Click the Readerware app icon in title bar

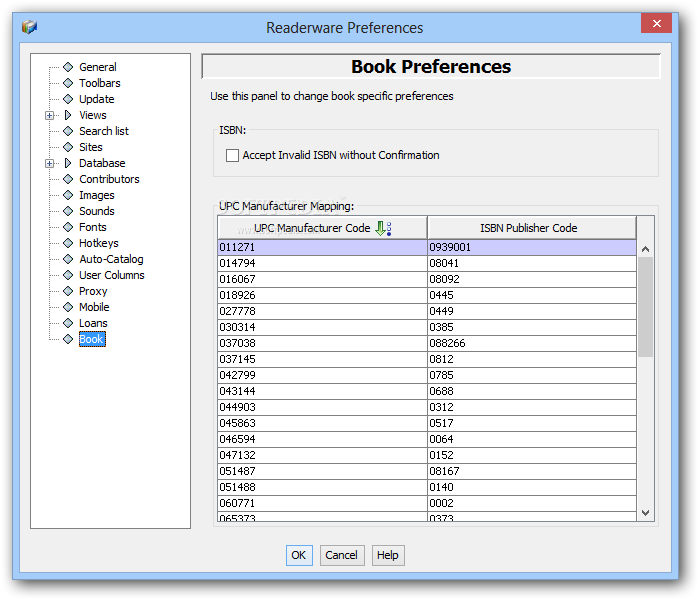tap(29, 27)
